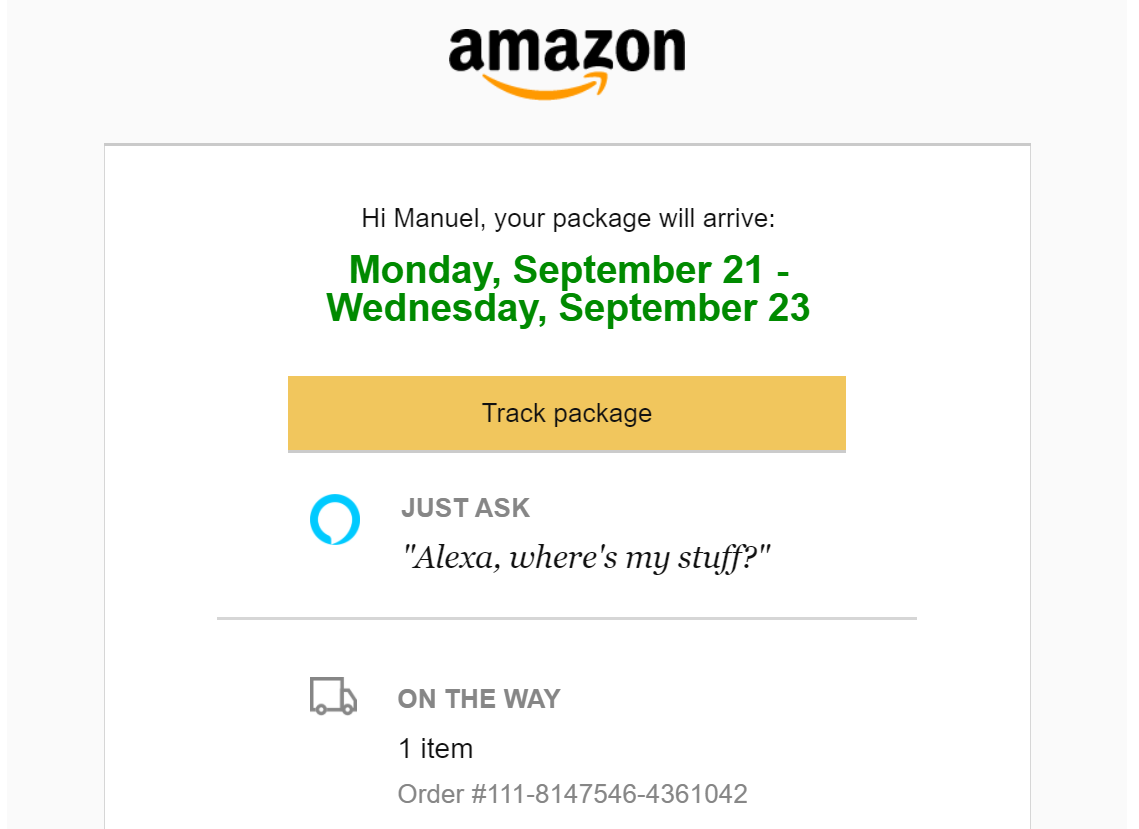
Task: Click the Amazon logo at top
Action: pos(567,52)
